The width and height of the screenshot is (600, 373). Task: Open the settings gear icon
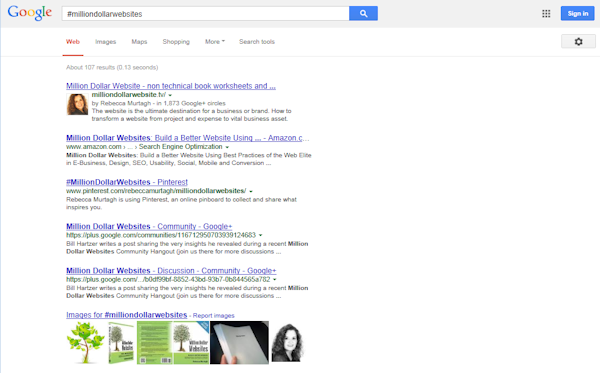point(578,41)
